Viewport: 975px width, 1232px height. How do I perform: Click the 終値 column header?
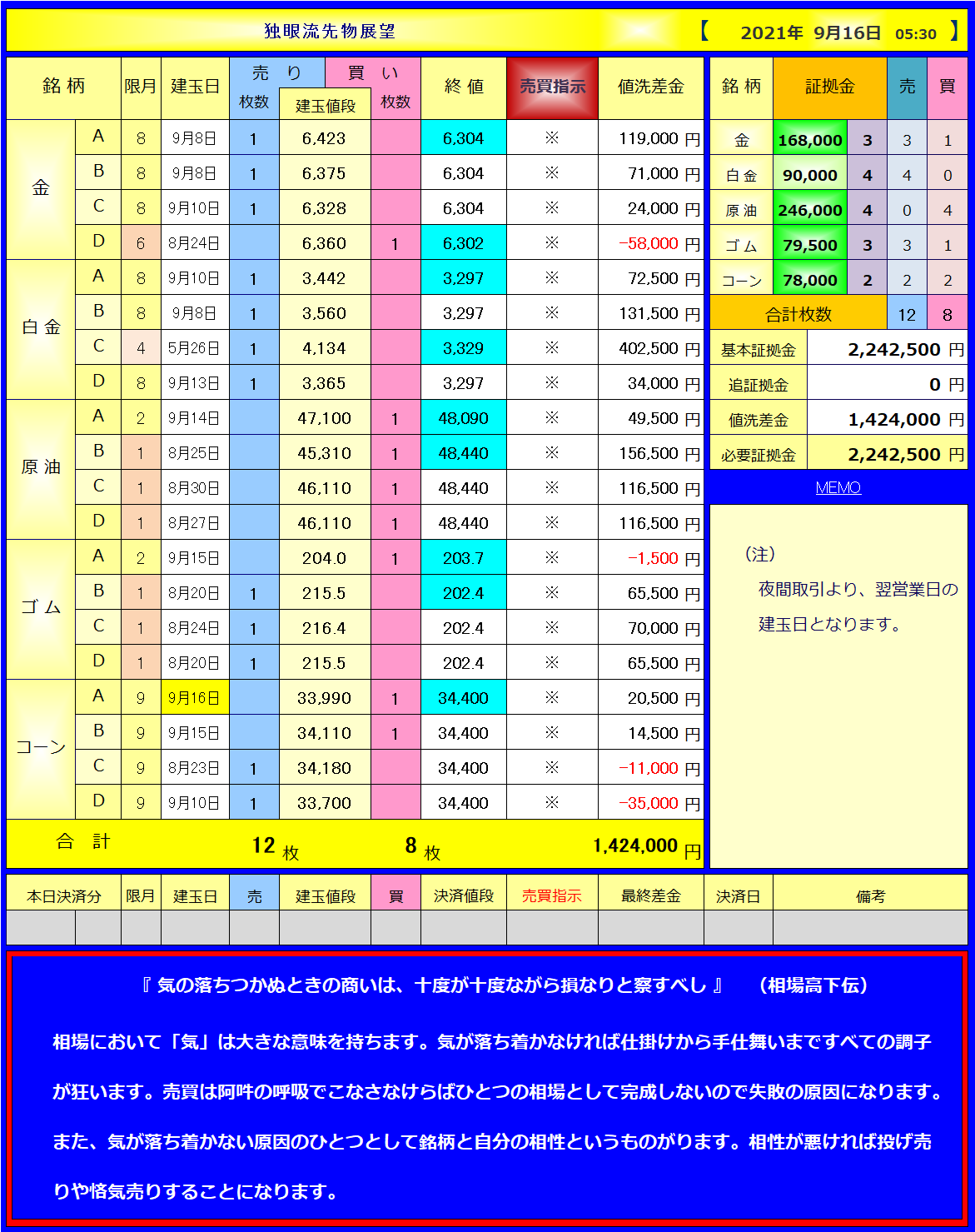point(464,87)
